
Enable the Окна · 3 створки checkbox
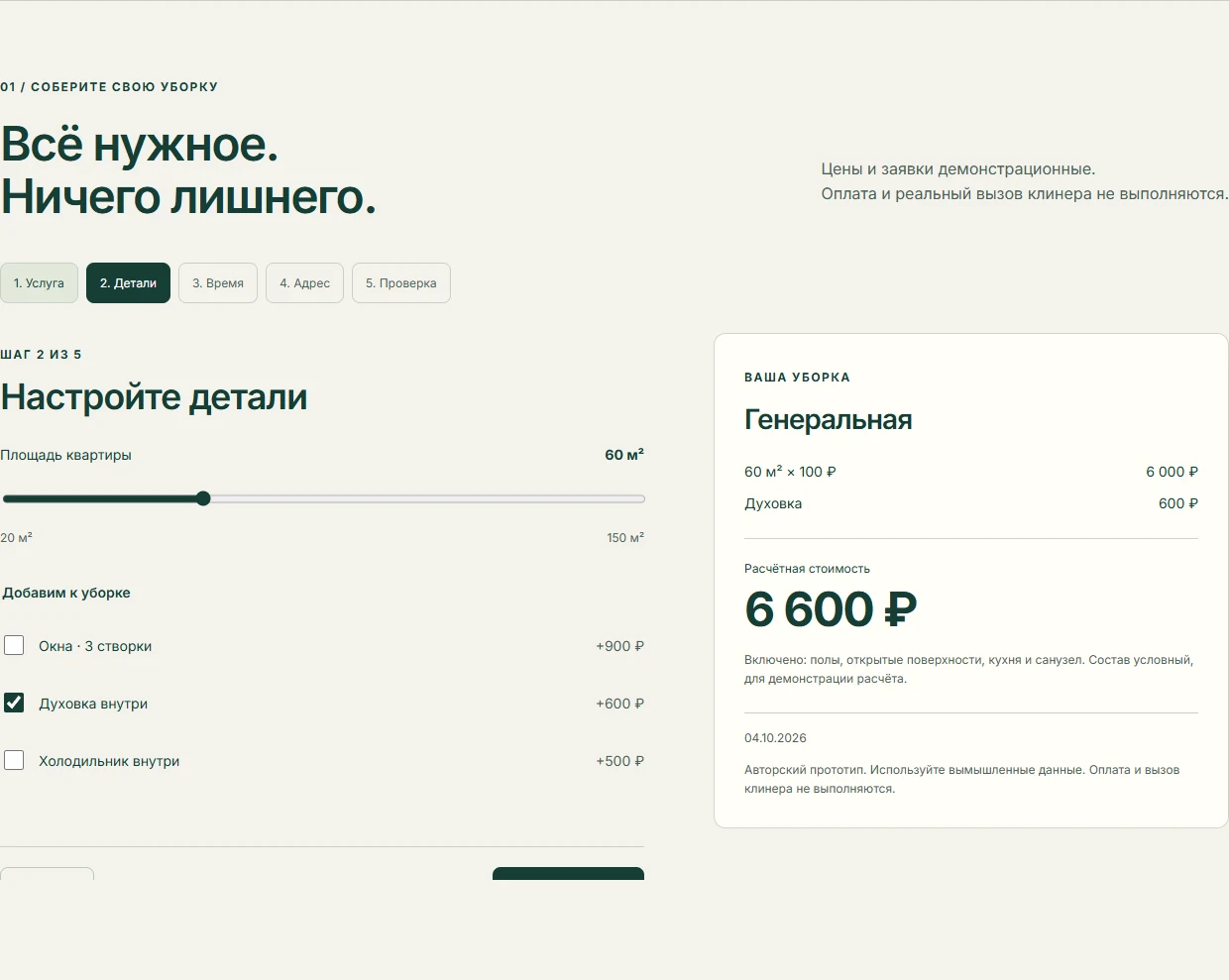[x=14, y=646]
